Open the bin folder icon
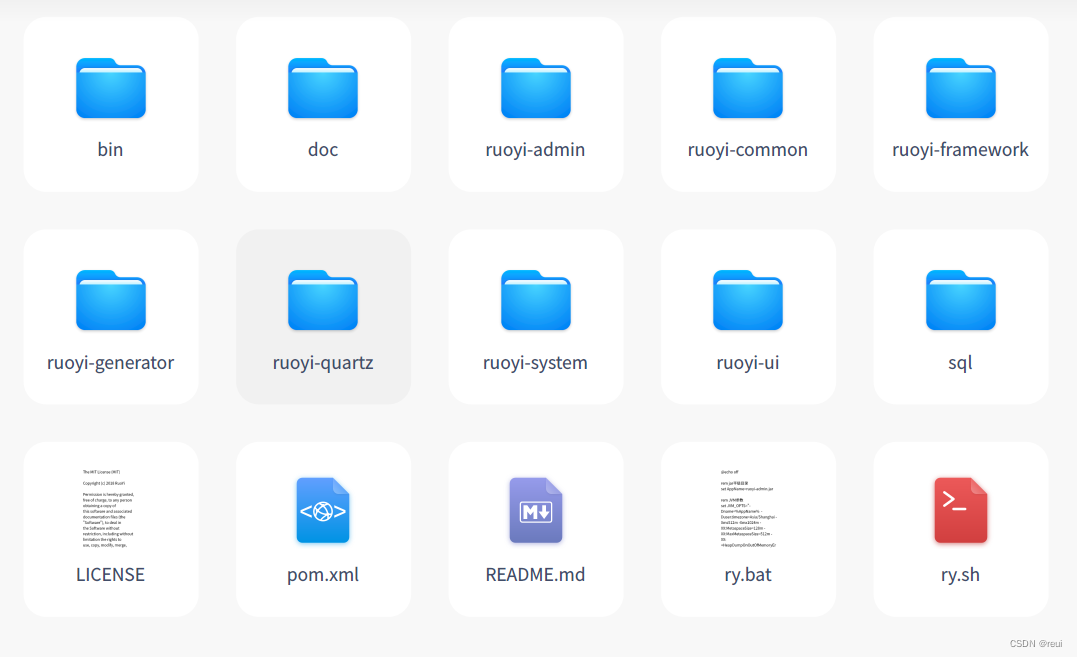Viewport: 1077px width, 657px height. click(111, 88)
